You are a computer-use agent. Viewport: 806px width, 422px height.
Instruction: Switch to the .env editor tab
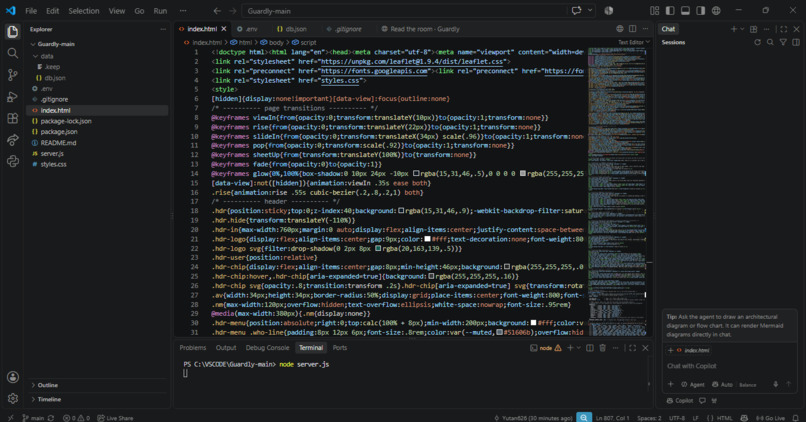click(x=248, y=29)
